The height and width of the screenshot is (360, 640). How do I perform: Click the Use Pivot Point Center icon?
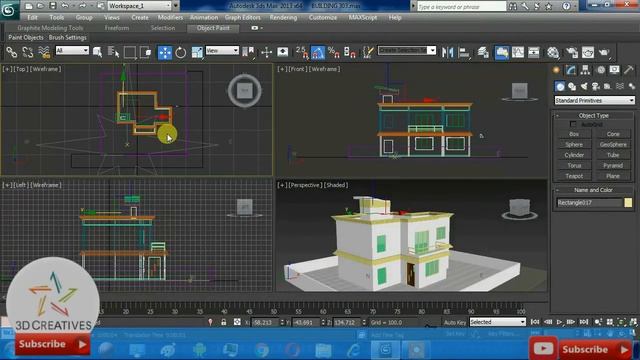coord(248,52)
